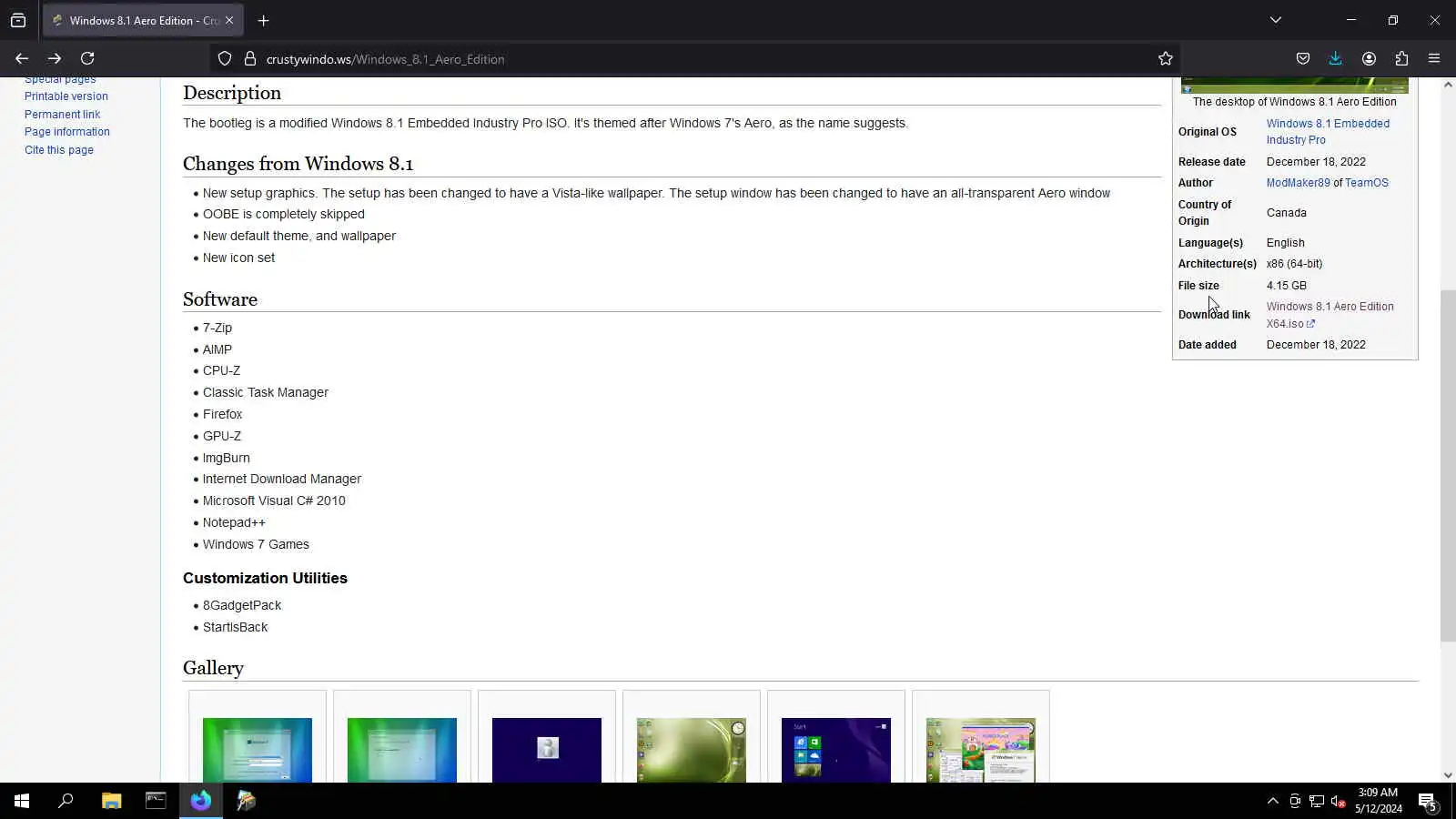Bookmark this page with the star icon

1166,59
